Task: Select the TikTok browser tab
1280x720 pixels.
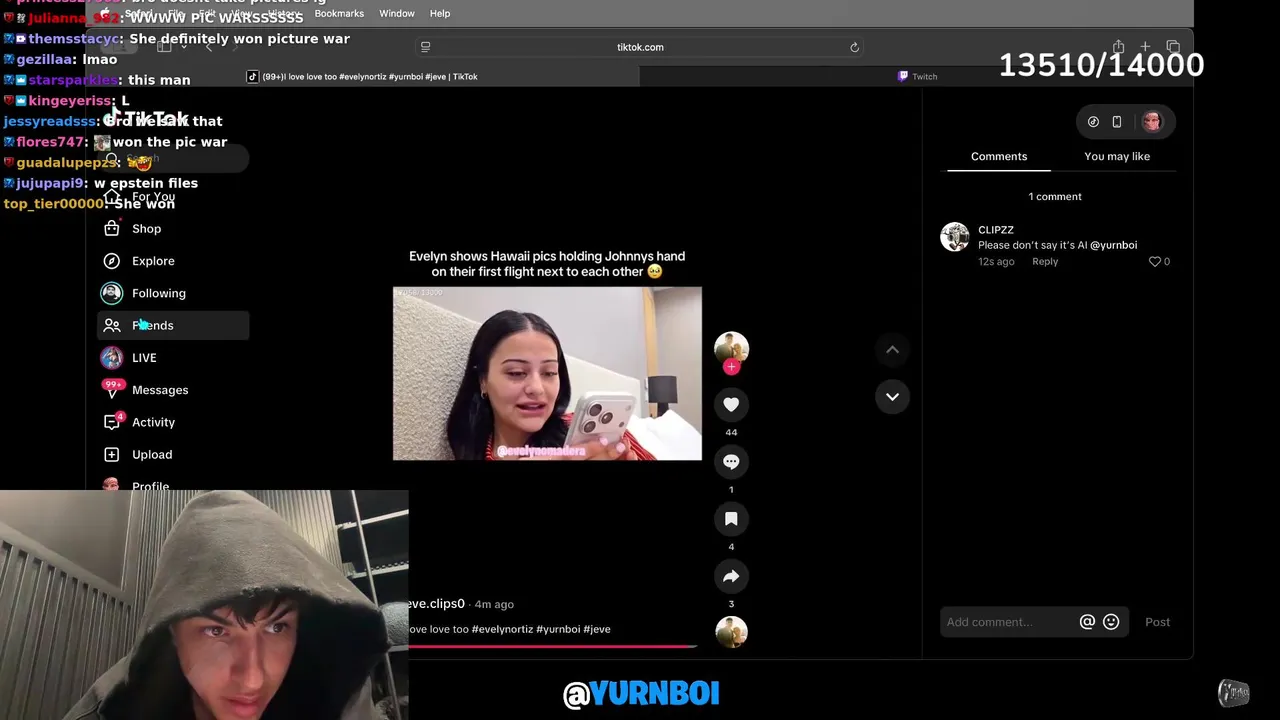Action: coord(363,76)
